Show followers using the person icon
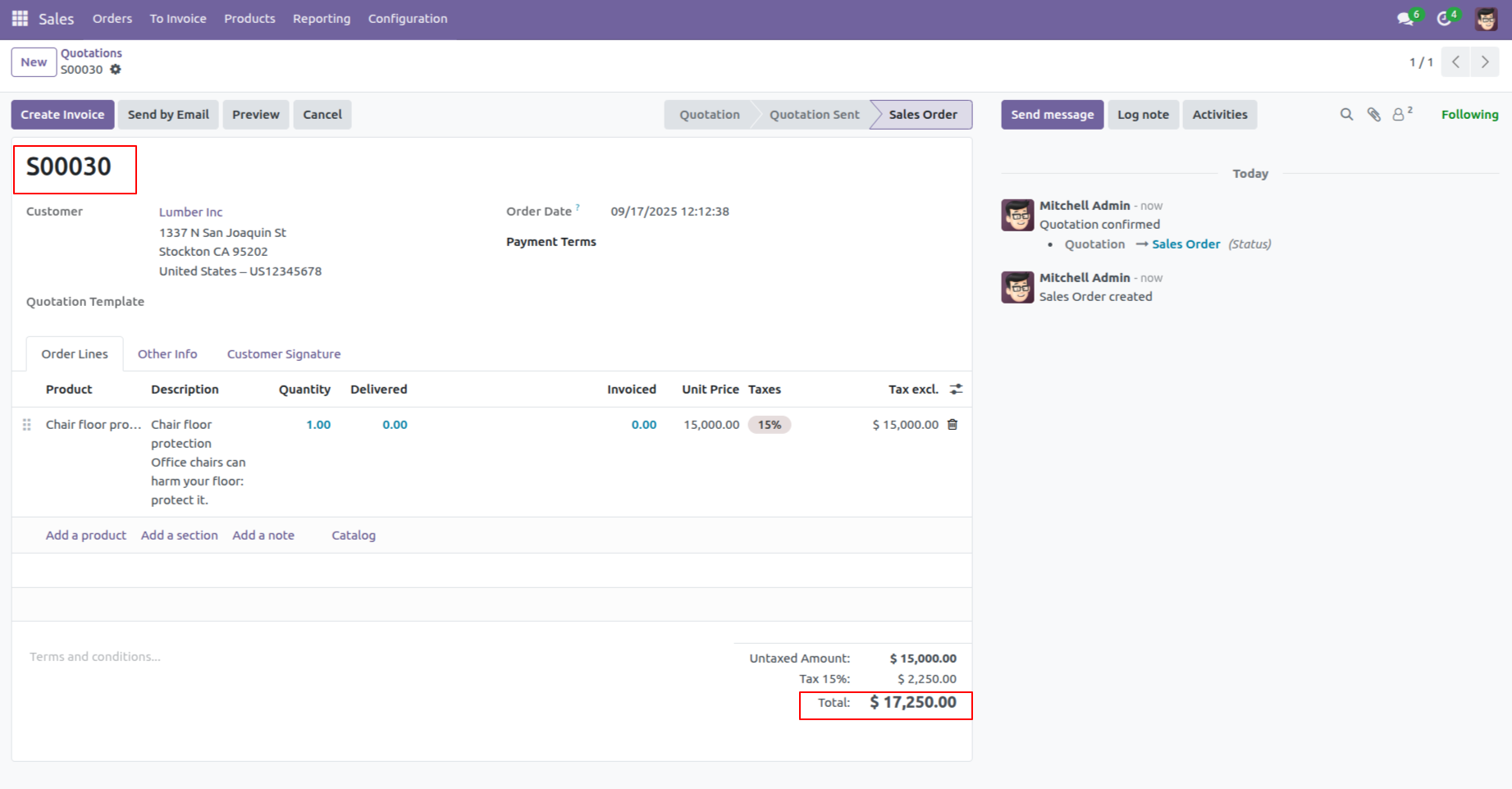1512x789 pixels. [x=1400, y=115]
